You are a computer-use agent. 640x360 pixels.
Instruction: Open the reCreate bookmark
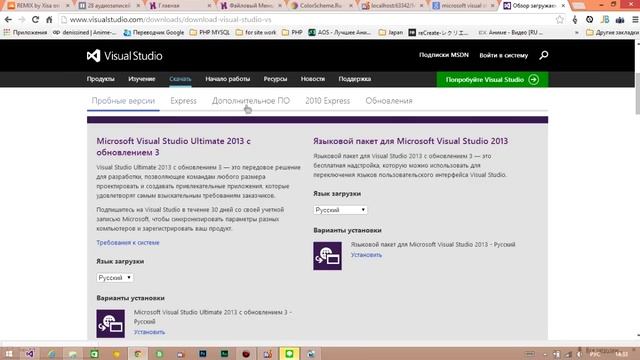tap(439, 32)
